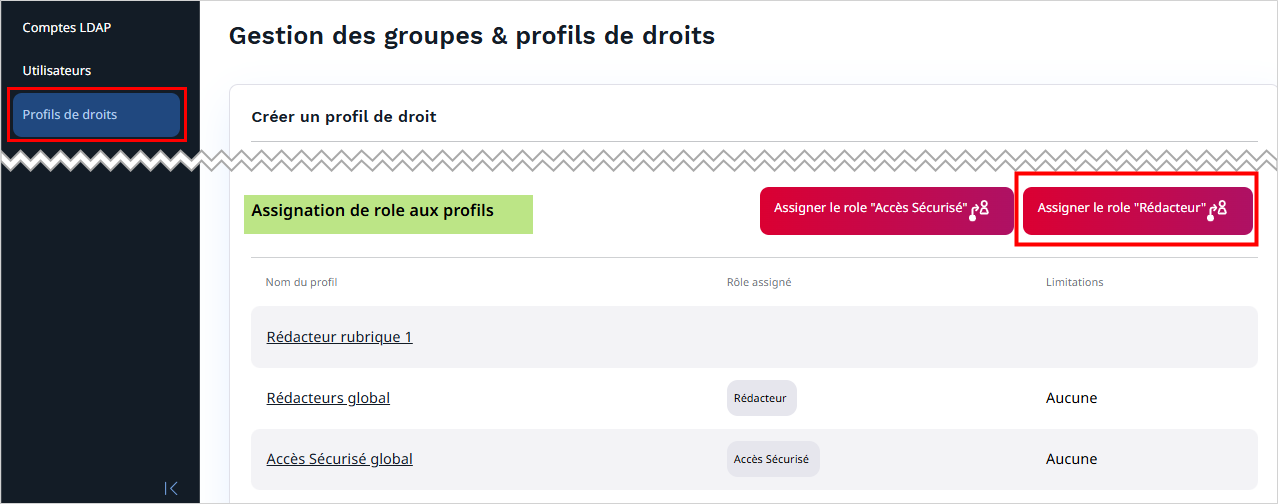
Task: Collapse the sidebar with the arrow icon
Action: [171, 488]
